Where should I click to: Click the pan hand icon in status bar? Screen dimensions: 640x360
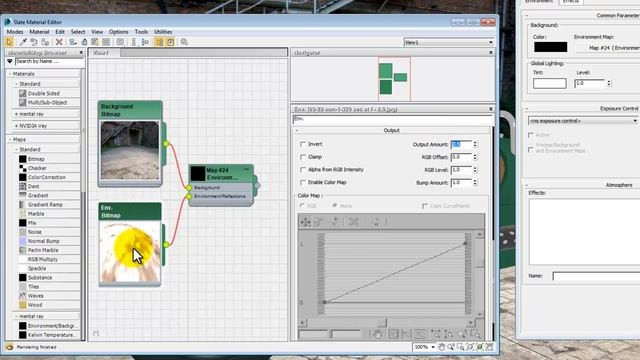tap(442, 347)
